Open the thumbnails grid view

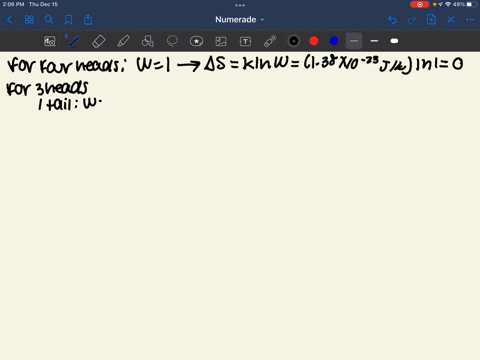(x=29, y=20)
